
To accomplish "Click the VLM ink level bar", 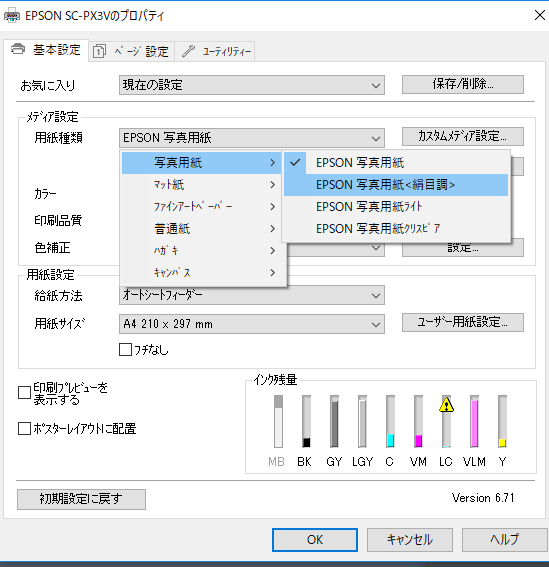I will pyautogui.click(x=474, y=421).
